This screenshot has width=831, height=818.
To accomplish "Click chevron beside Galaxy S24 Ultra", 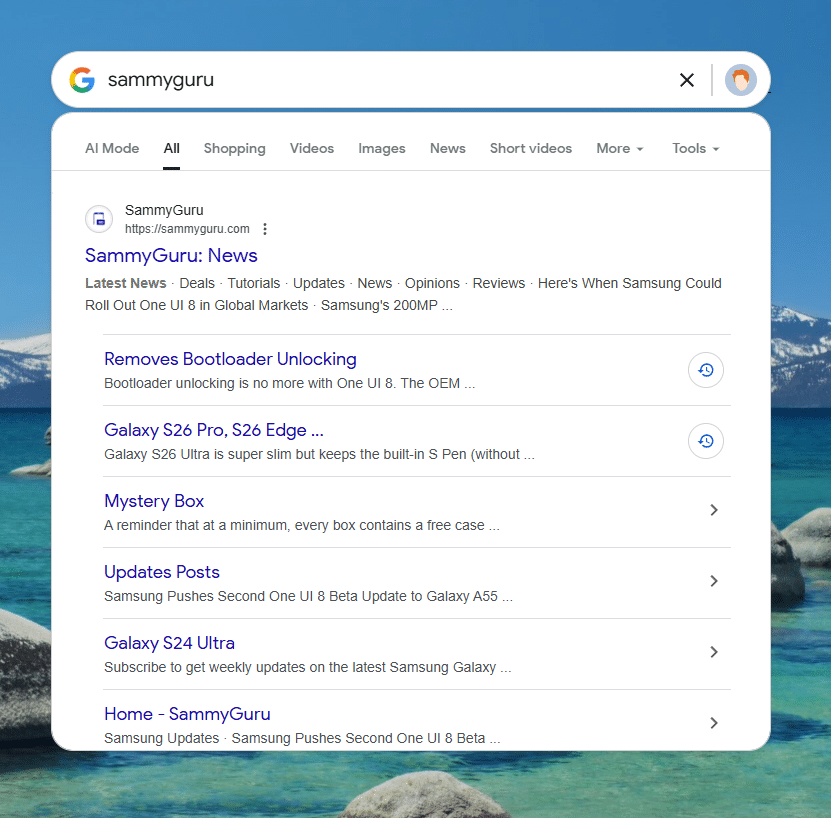I will (x=714, y=652).
